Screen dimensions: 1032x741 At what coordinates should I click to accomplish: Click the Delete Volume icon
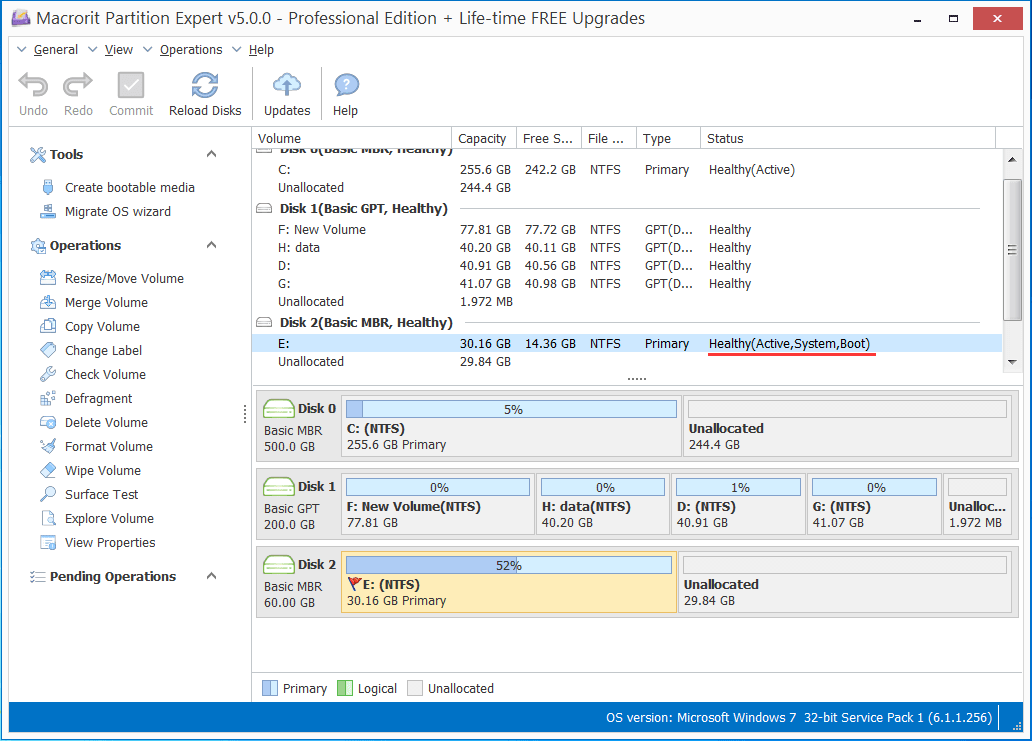[47, 422]
